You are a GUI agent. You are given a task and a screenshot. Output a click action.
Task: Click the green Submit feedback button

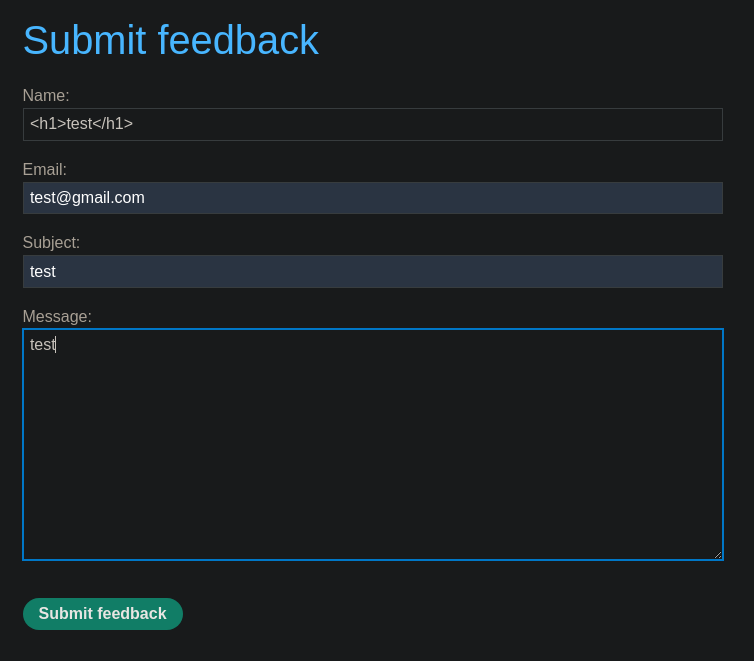point(103,614)
